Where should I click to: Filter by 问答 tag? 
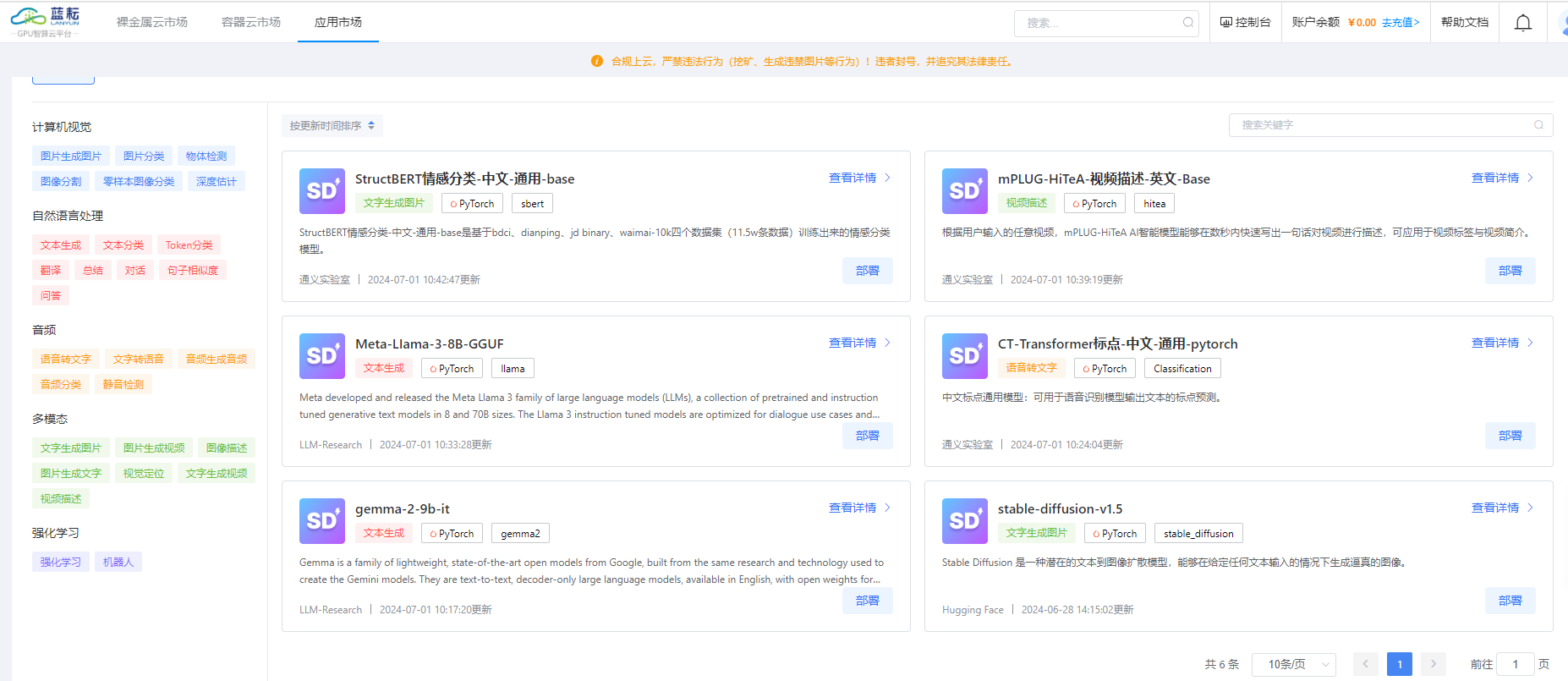(51, 296)
